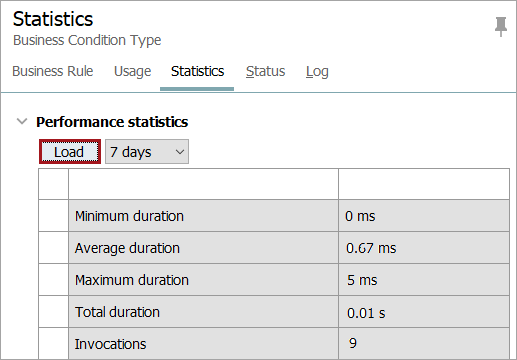
Task: Switch to the Business Rule tab
Action: click(x=53, y=71)
